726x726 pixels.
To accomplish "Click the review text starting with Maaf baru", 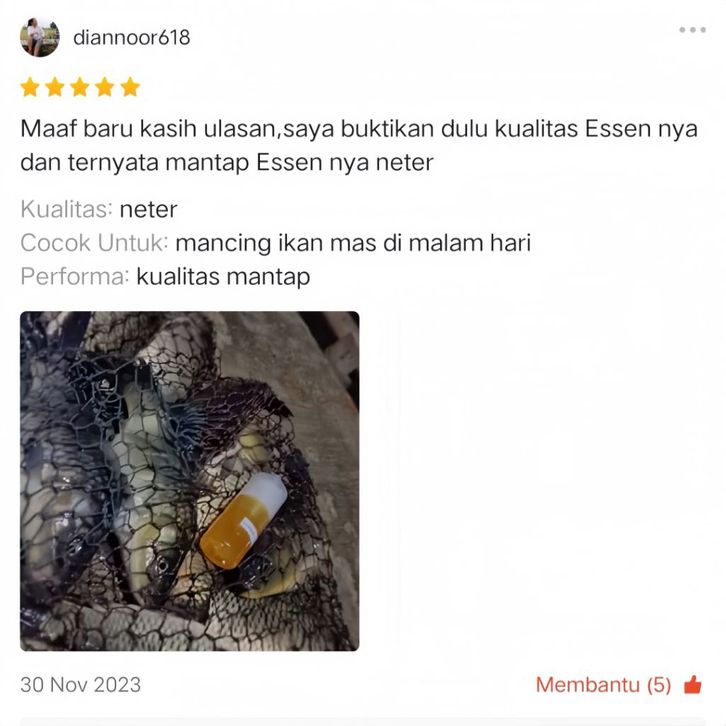I will pyautogui.click(x=359, y=145).
